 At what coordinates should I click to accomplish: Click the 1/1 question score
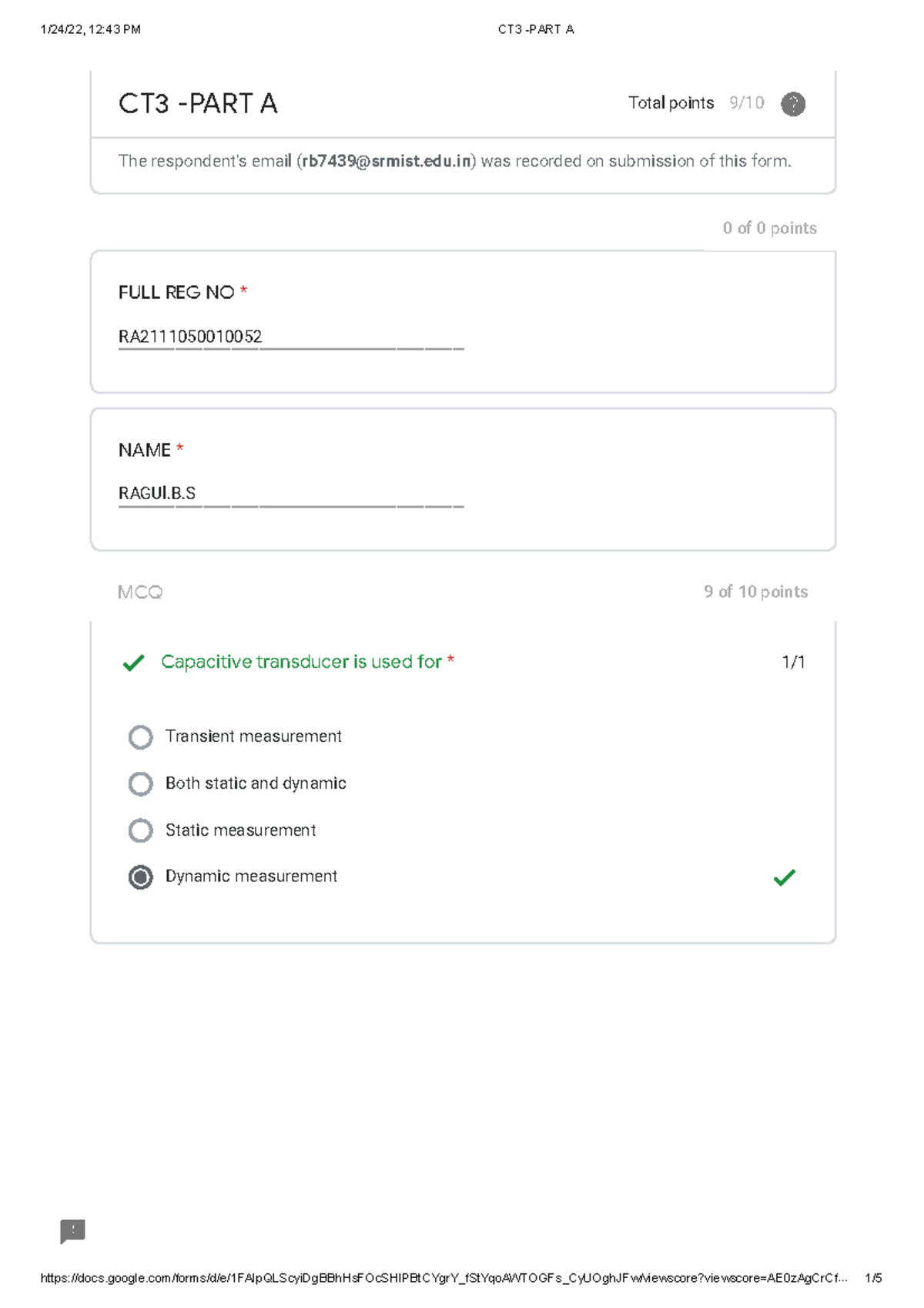coord(793,662)
